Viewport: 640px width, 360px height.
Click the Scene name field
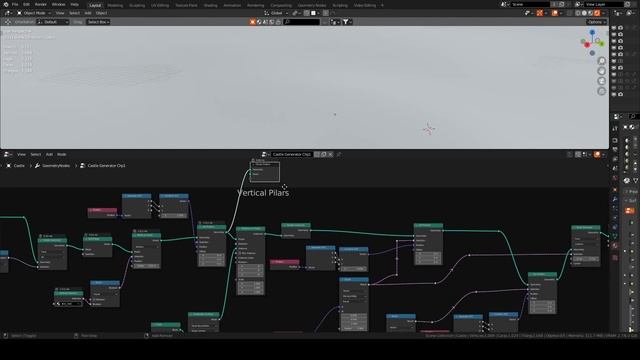pyautogui.click(x=530, y=4)
